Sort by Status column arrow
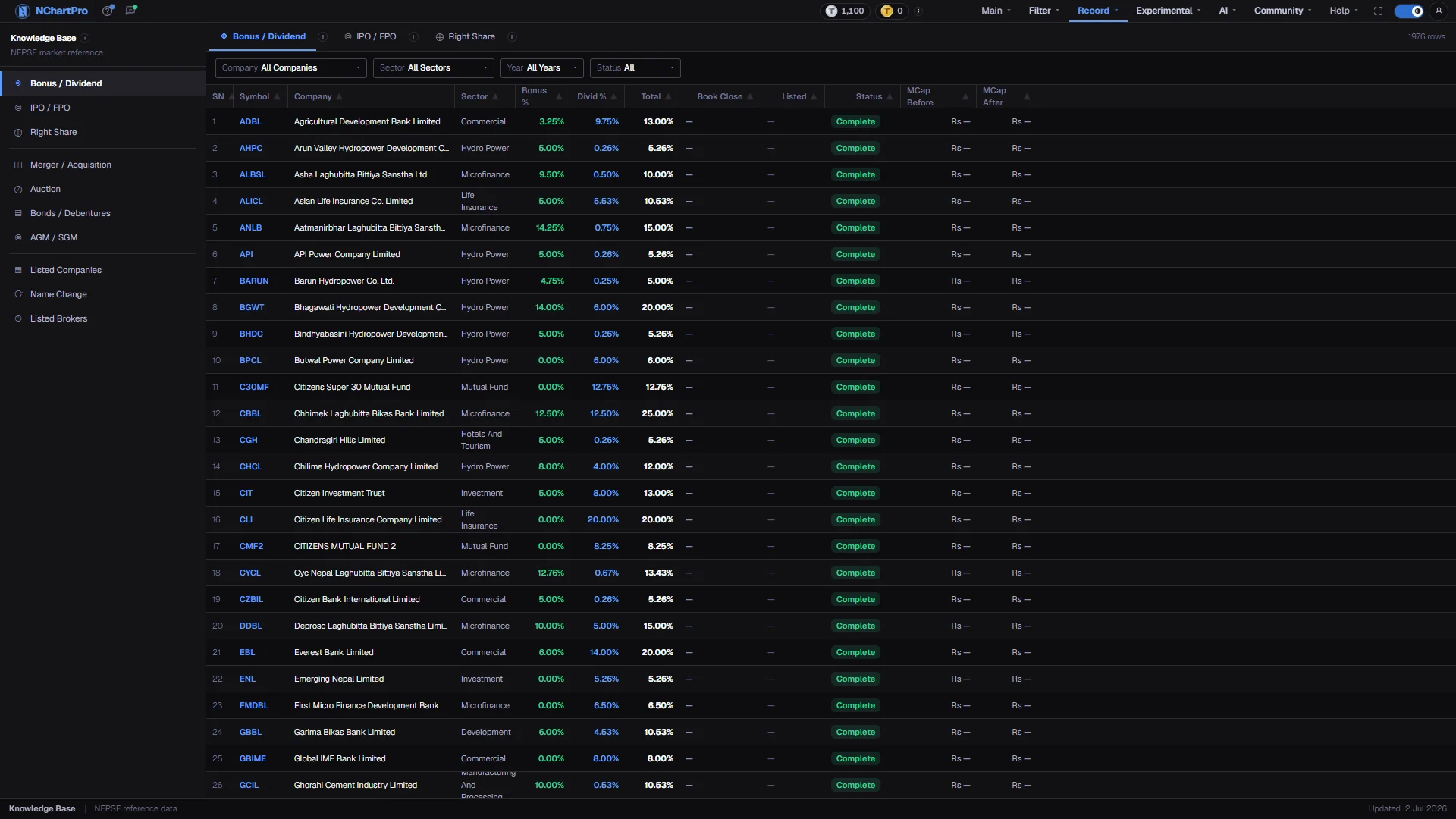This screenshot has width=1456, height=819. tap(890, 97)
